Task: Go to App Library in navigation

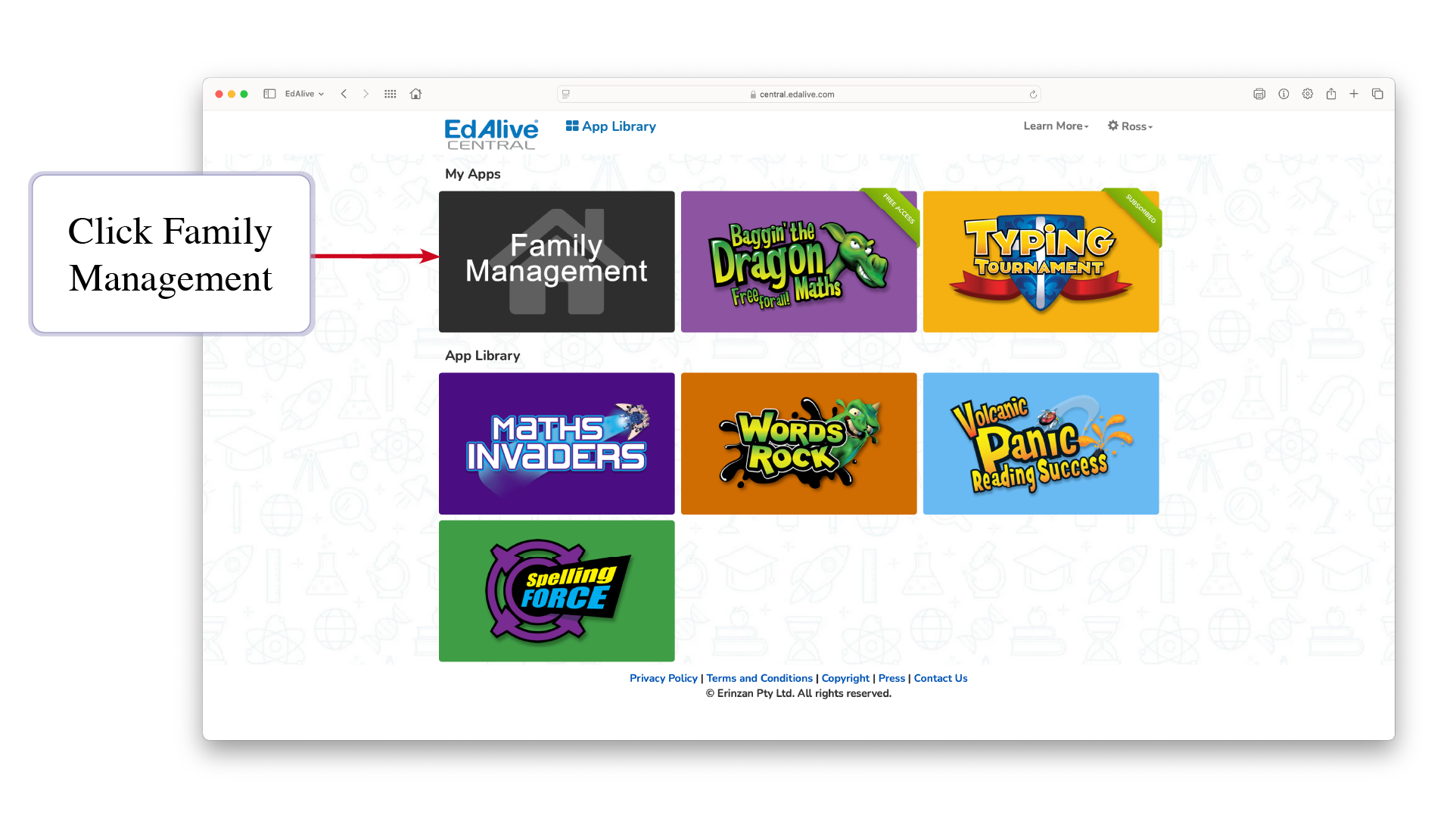Action: [611, 126]
